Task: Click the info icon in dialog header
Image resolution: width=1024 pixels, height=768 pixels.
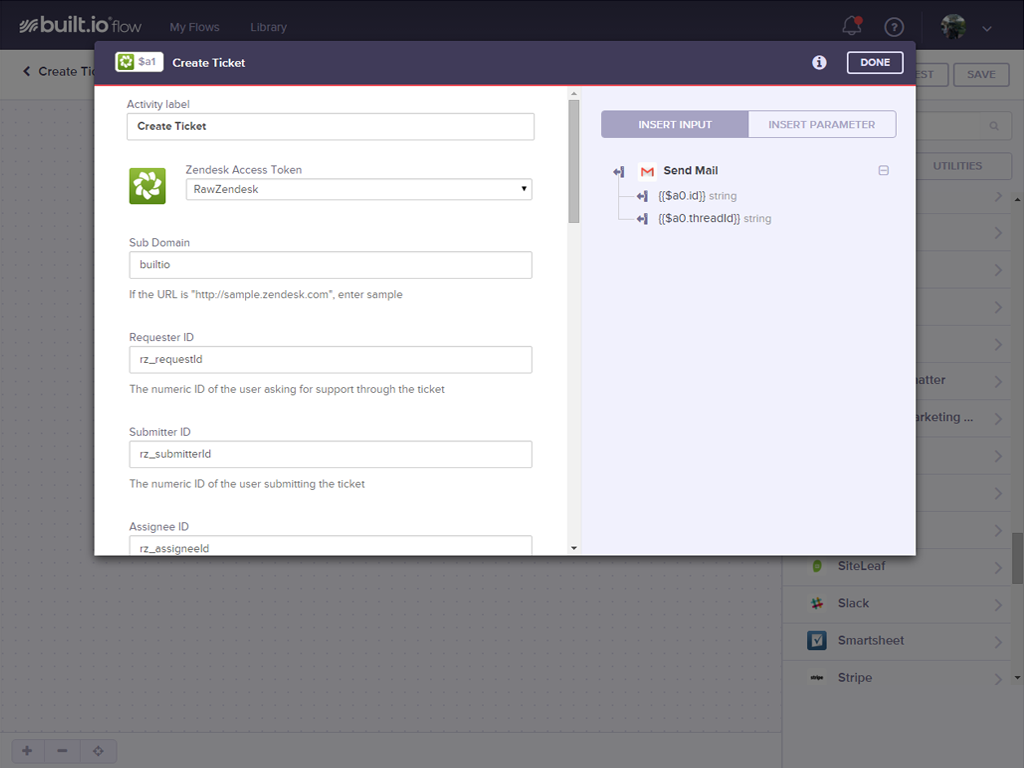Action: point(819,62)
